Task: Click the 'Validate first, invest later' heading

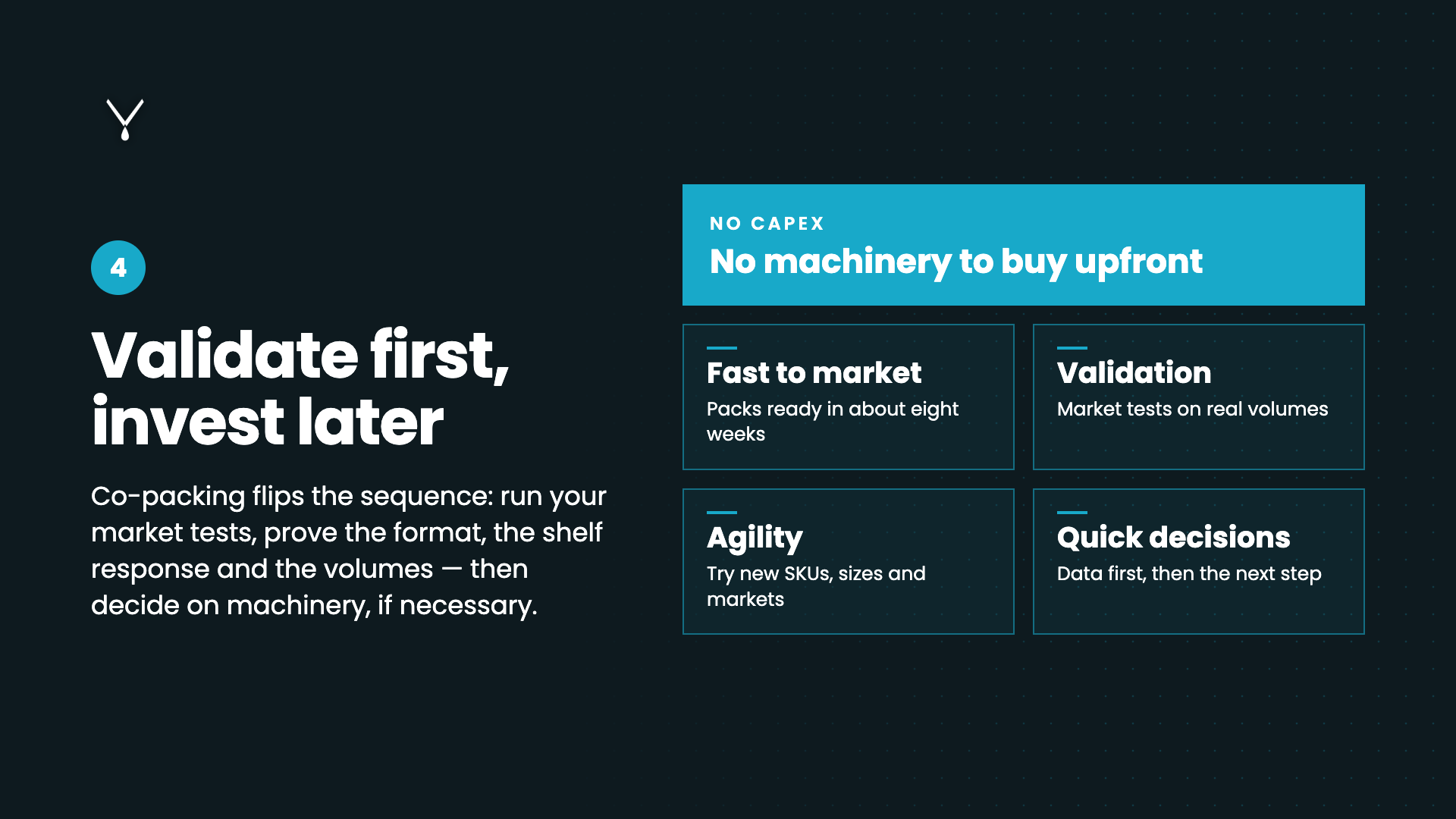Action: (300, 388)
